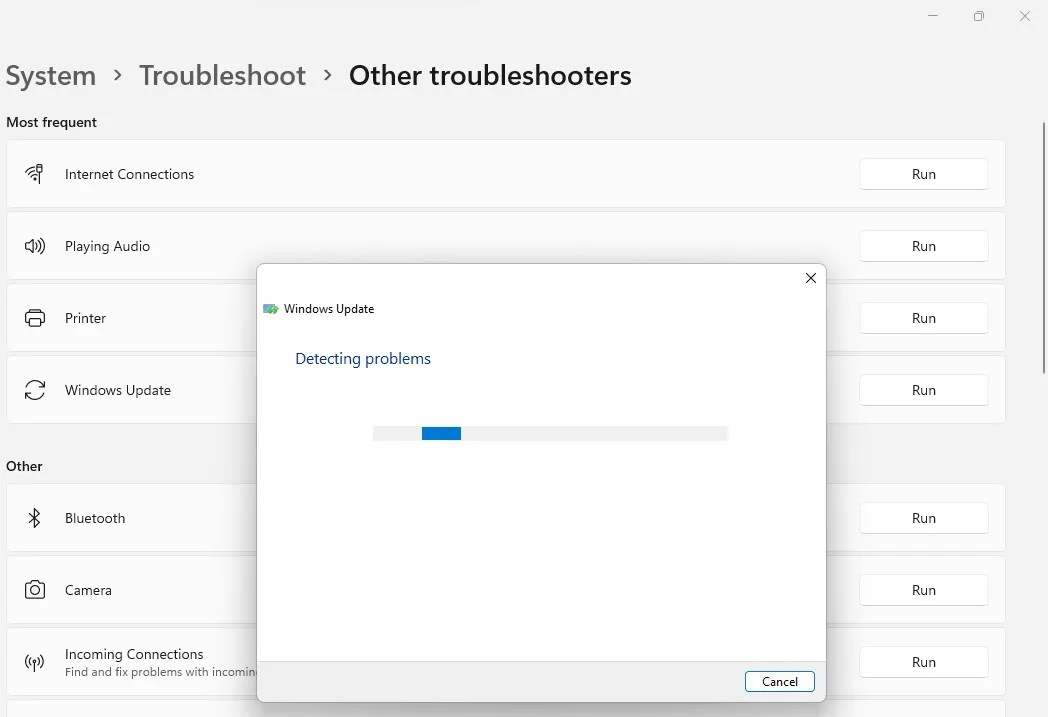1048x717 pixels.
Task: Run the Playing Audio troubleshooter
Action: (924, 246)
